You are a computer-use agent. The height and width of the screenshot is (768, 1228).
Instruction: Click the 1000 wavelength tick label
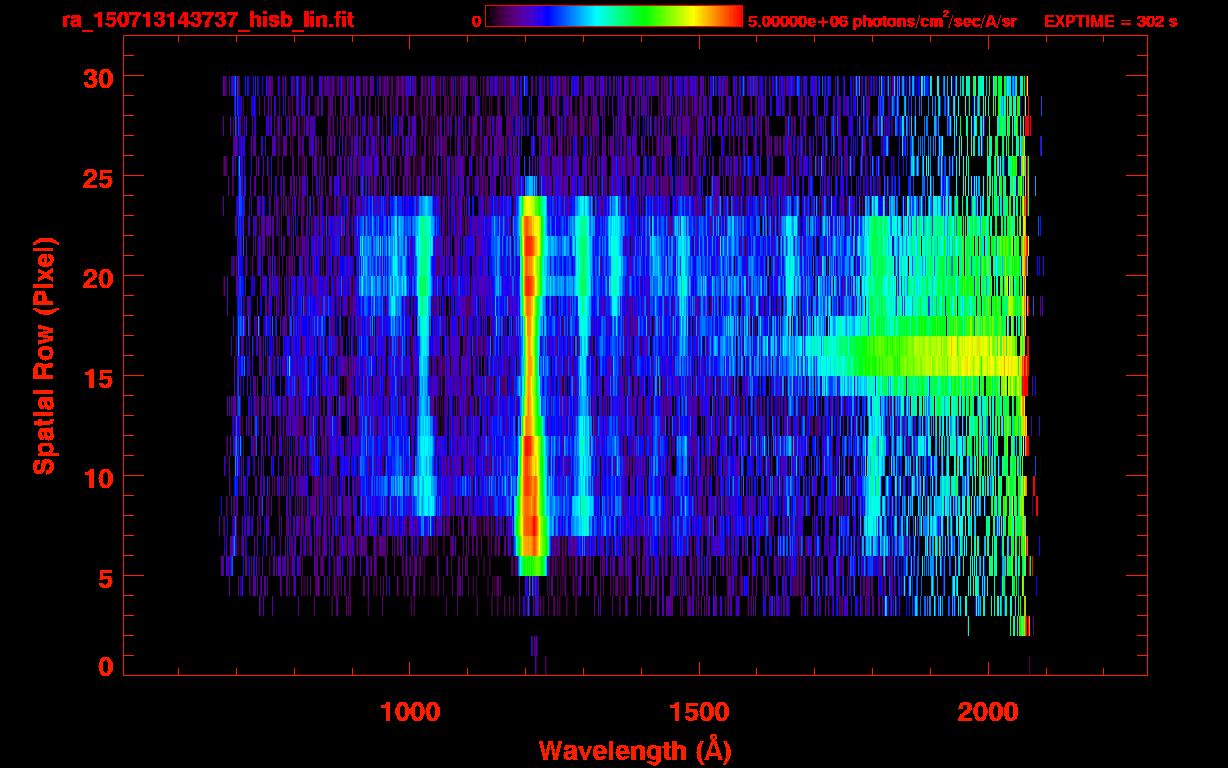tap(410, 711)
